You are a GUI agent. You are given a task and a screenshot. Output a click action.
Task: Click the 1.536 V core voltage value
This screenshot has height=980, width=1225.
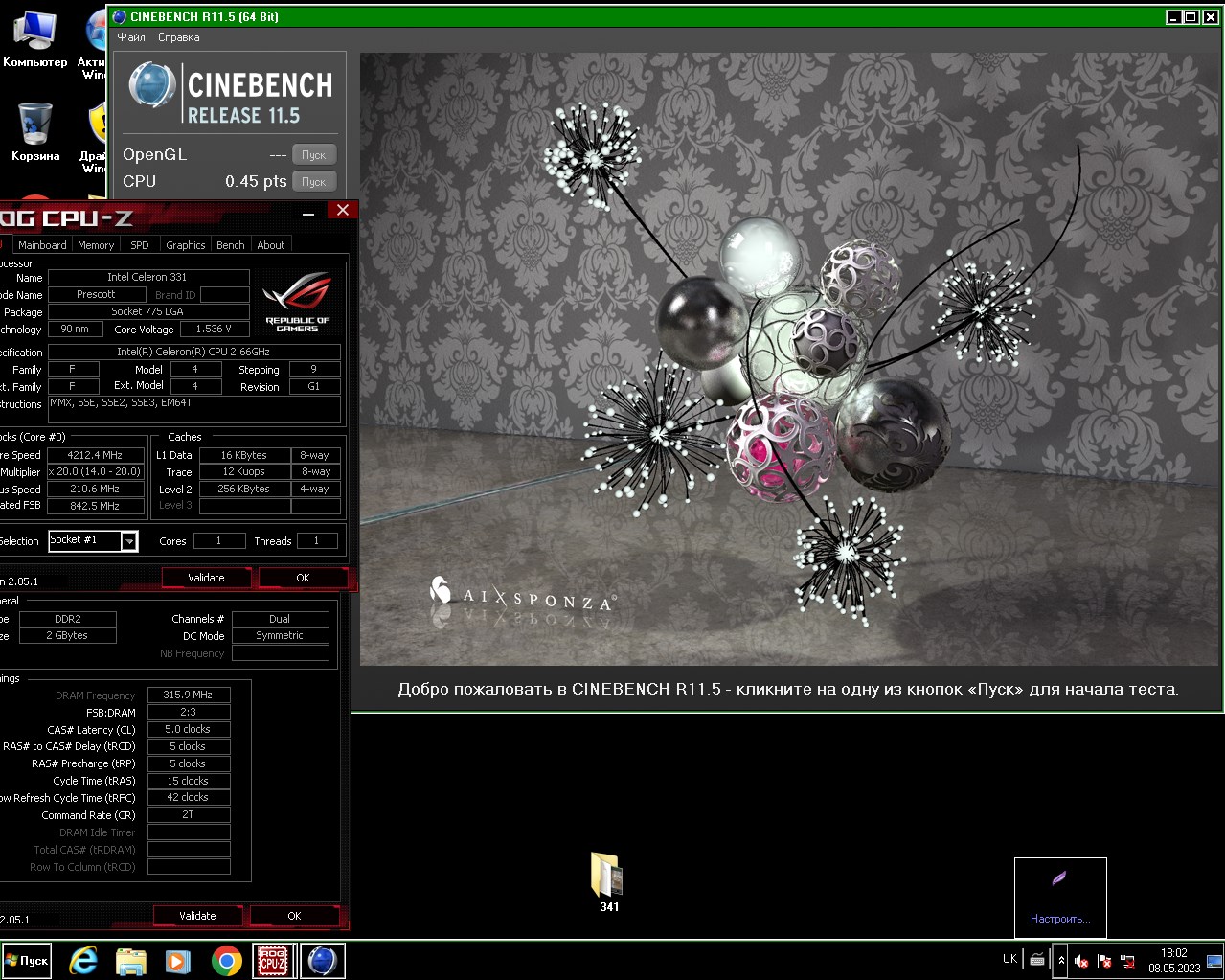(x=215, y=329)
